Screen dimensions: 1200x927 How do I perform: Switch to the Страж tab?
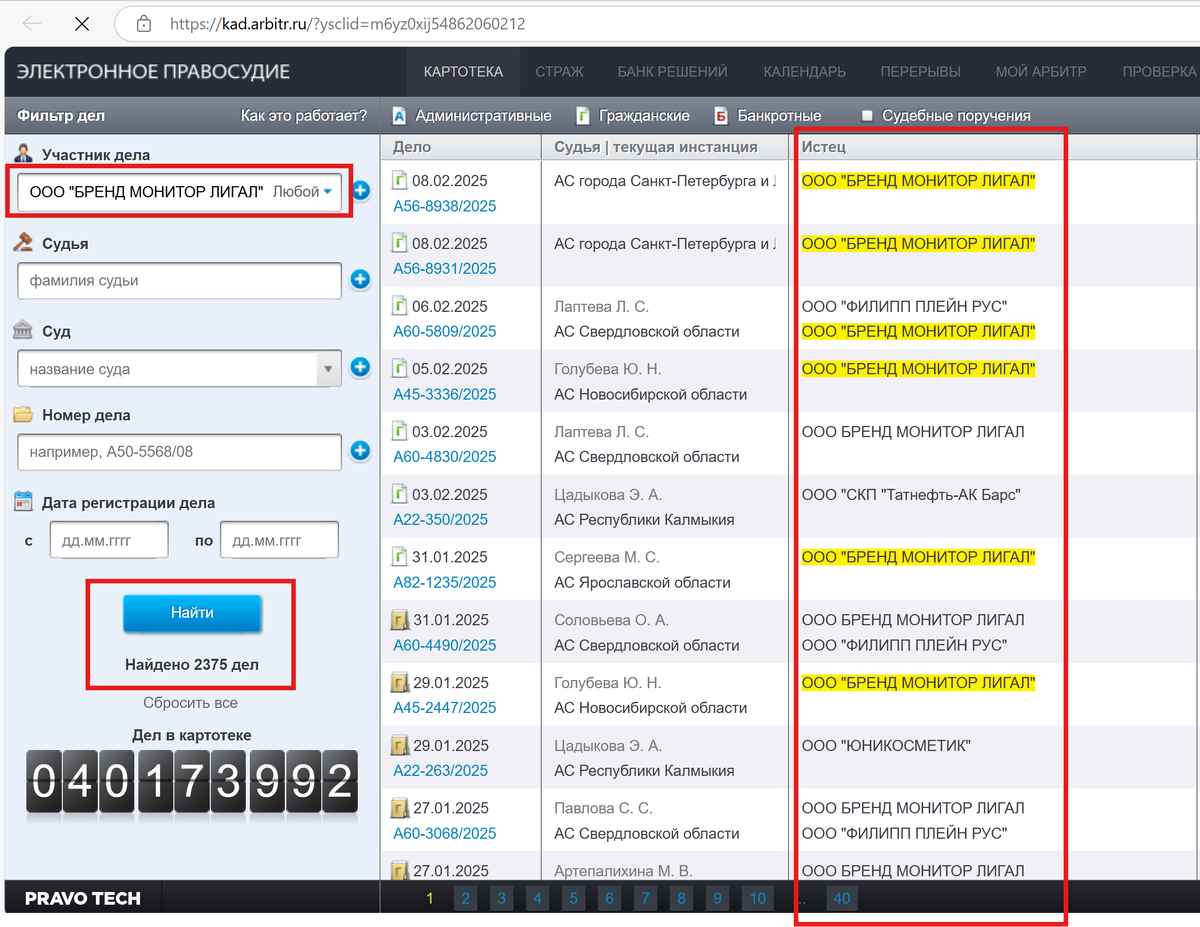[x=559, y=71]
